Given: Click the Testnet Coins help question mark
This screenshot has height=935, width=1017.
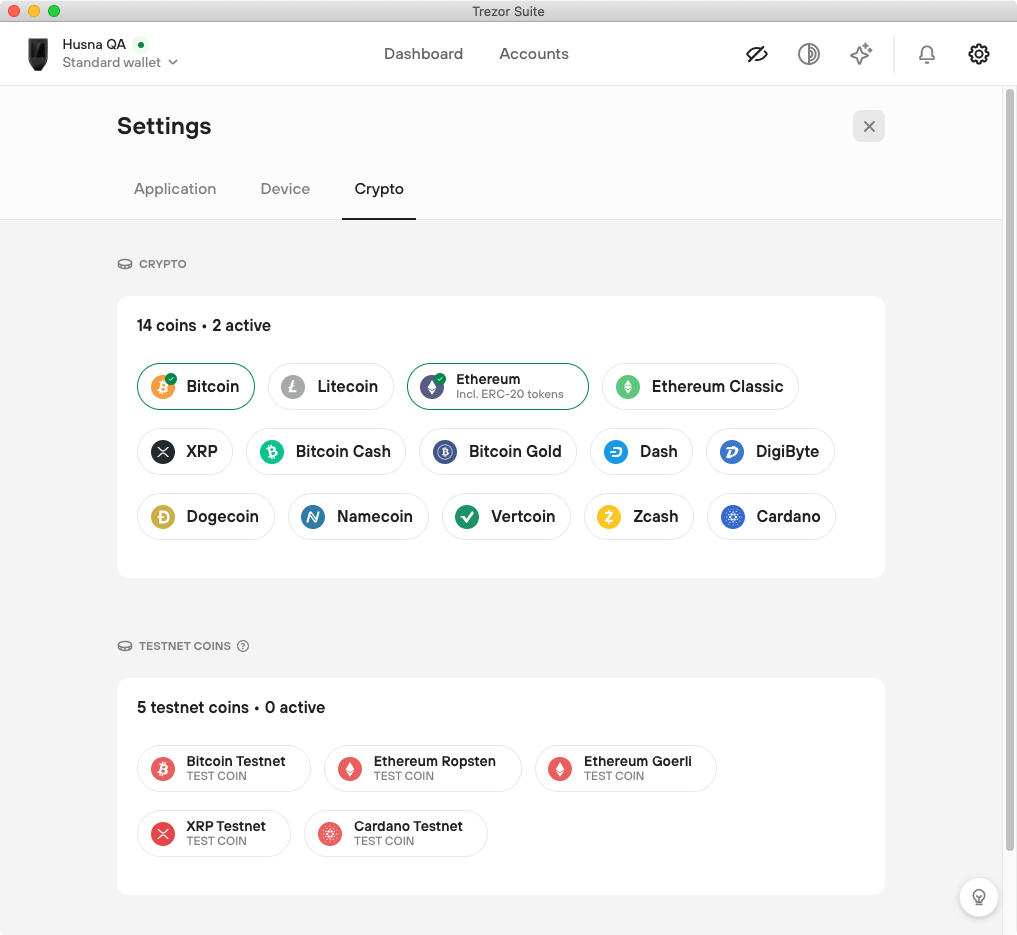Looking at the screenshot, I should (243, 646).
